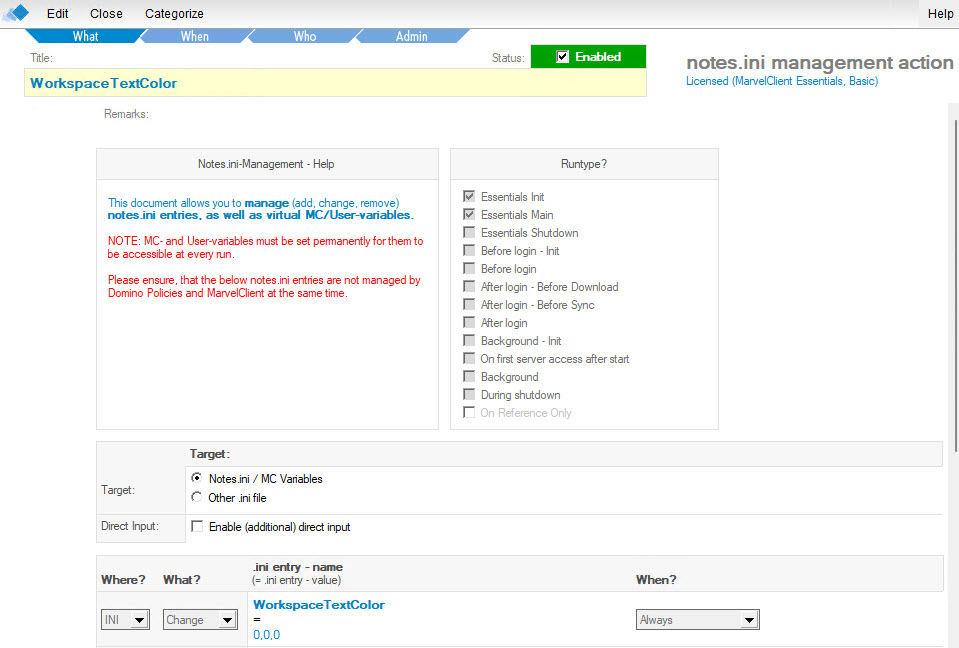Screen dimensions: 959x648
Task: Select Notes.ini / MC Variables target
Action: click(x=196, y=478)
